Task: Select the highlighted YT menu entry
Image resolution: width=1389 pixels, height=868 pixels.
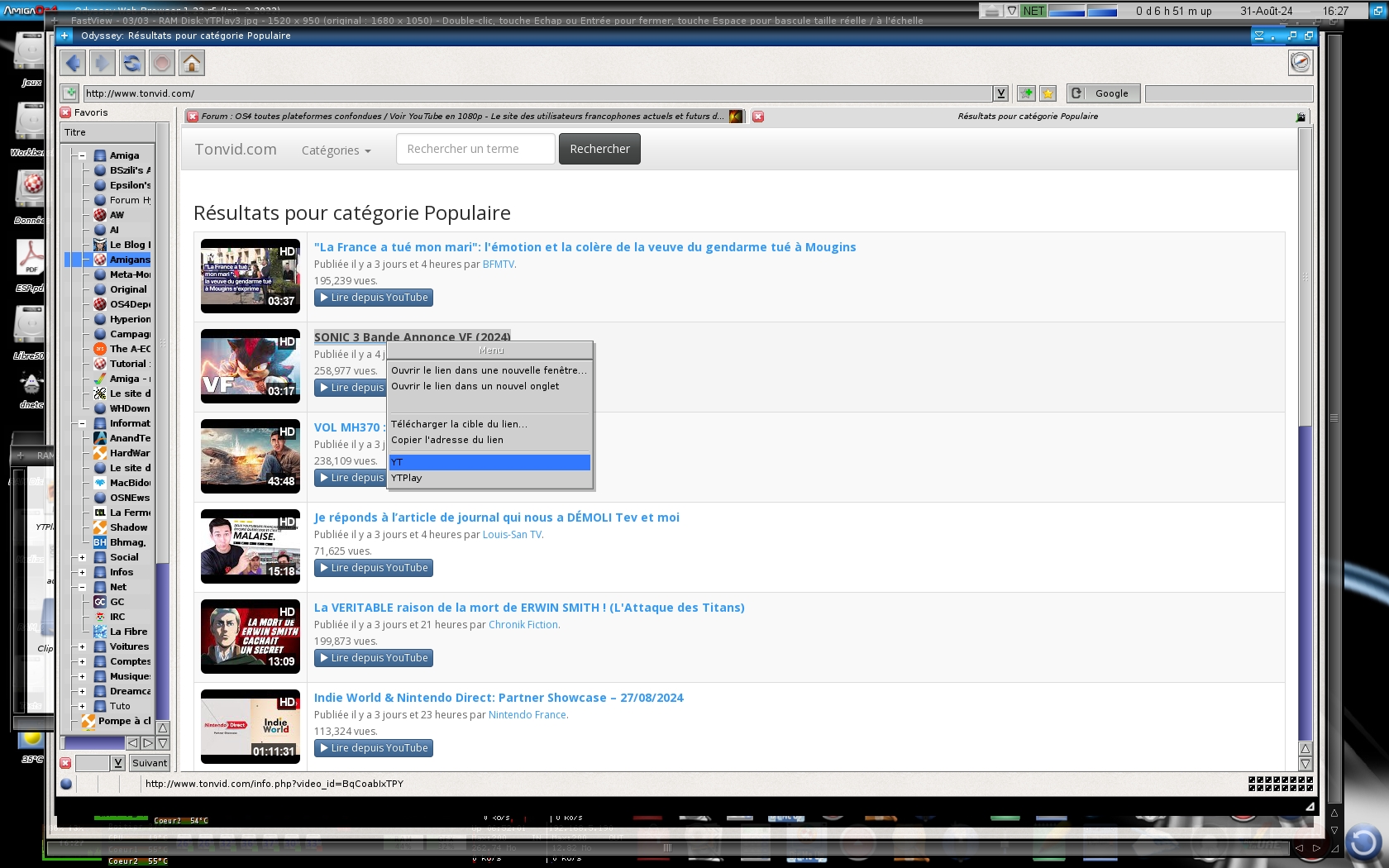Action: pos(489,462)
